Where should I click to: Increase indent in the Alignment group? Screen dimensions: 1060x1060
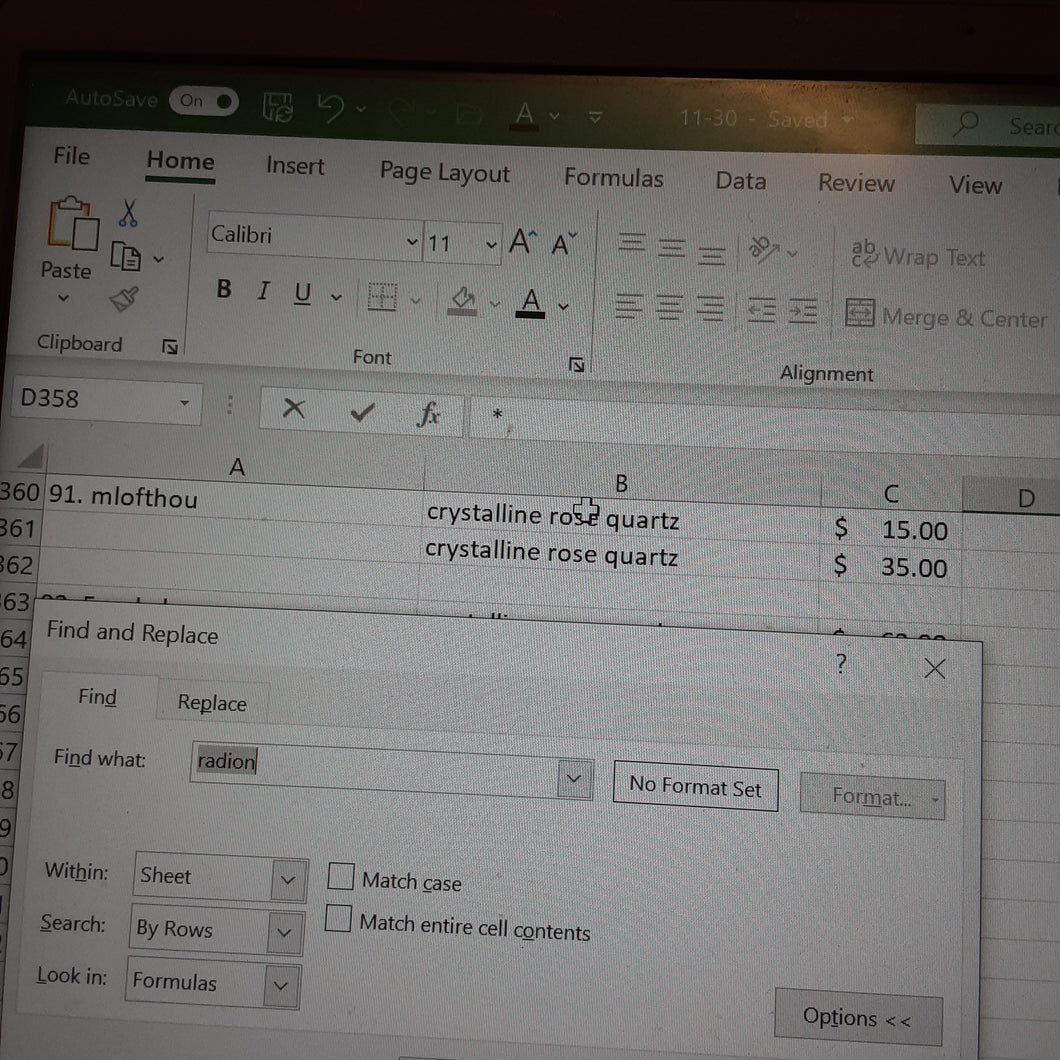(x=803, y=312)
